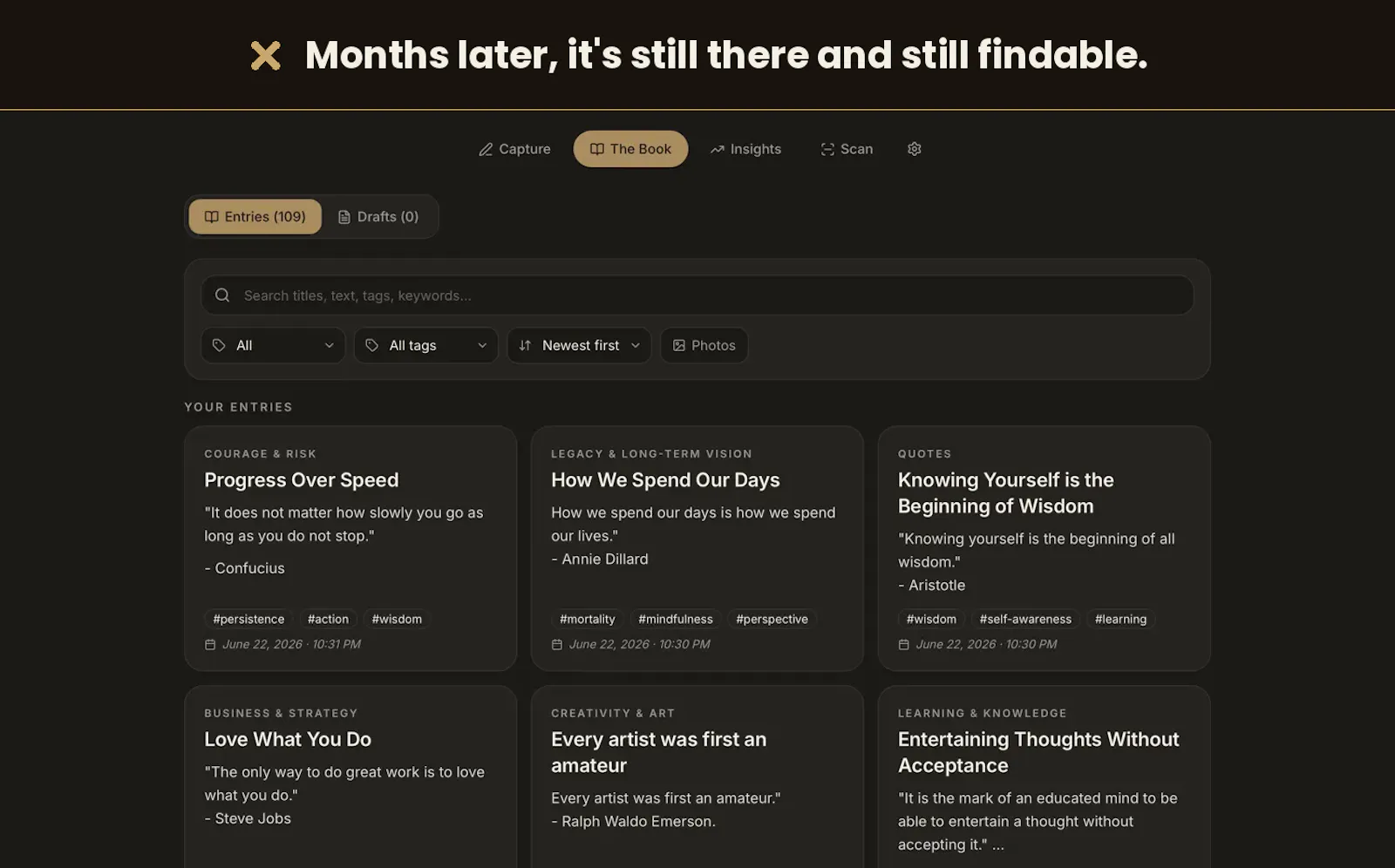The height and width of the screenshot is (868, 1395).
Task: Open the All category dropdown
Action: pyautogui.click(x=273, y=346)
